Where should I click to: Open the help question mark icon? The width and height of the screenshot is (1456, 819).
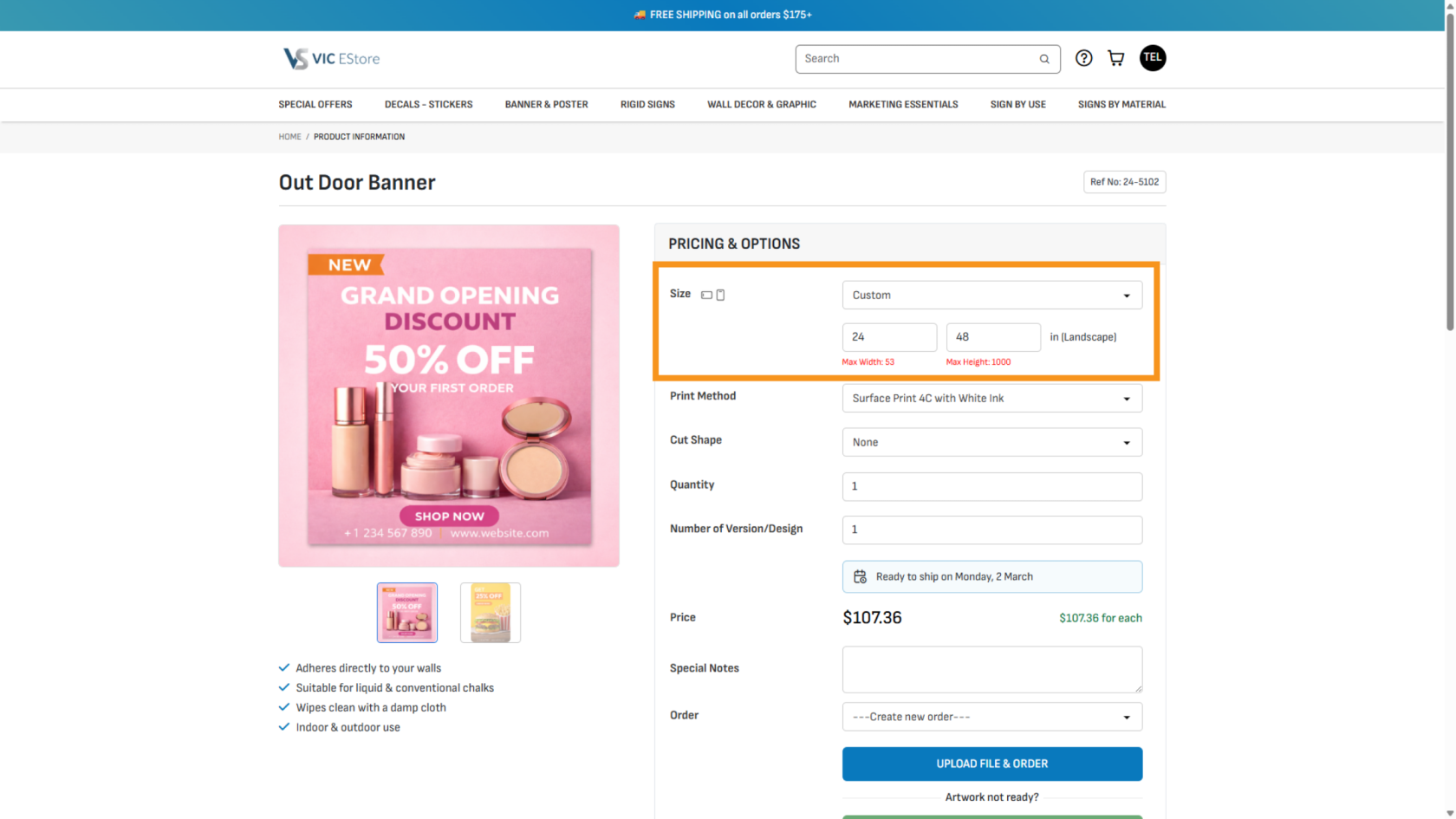point(1083,58)
